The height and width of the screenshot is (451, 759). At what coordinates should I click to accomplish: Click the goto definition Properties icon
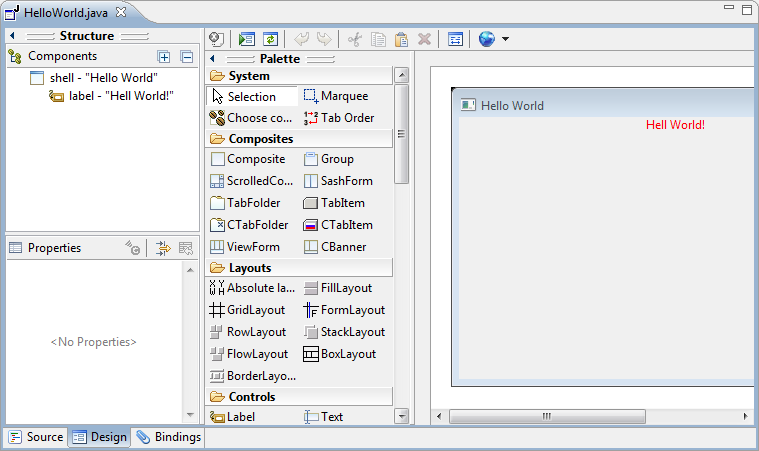[x=133, y=248]
